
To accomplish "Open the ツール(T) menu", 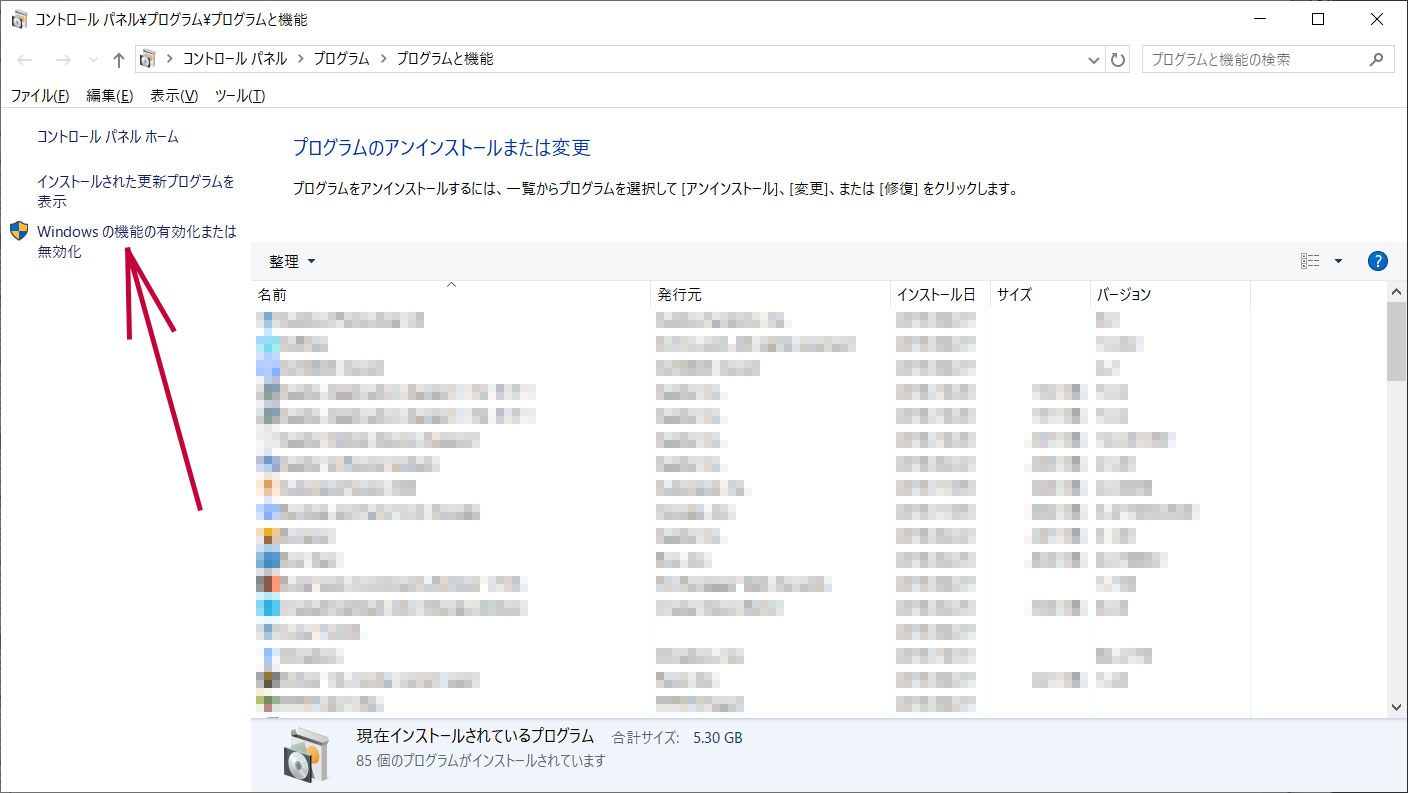I will coord(240,96).
